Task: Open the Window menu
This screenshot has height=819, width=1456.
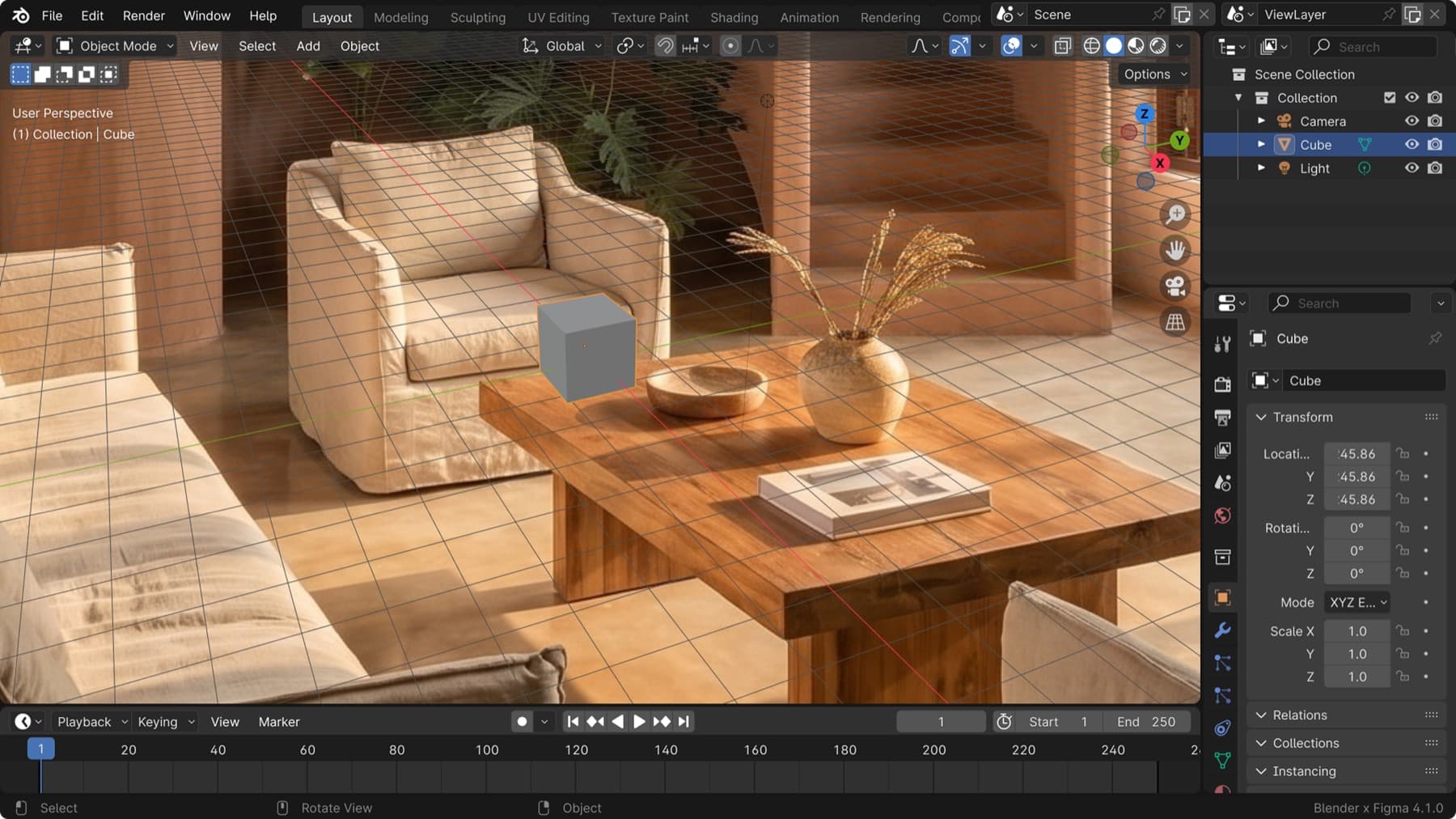Action: [x=206, y=16]
